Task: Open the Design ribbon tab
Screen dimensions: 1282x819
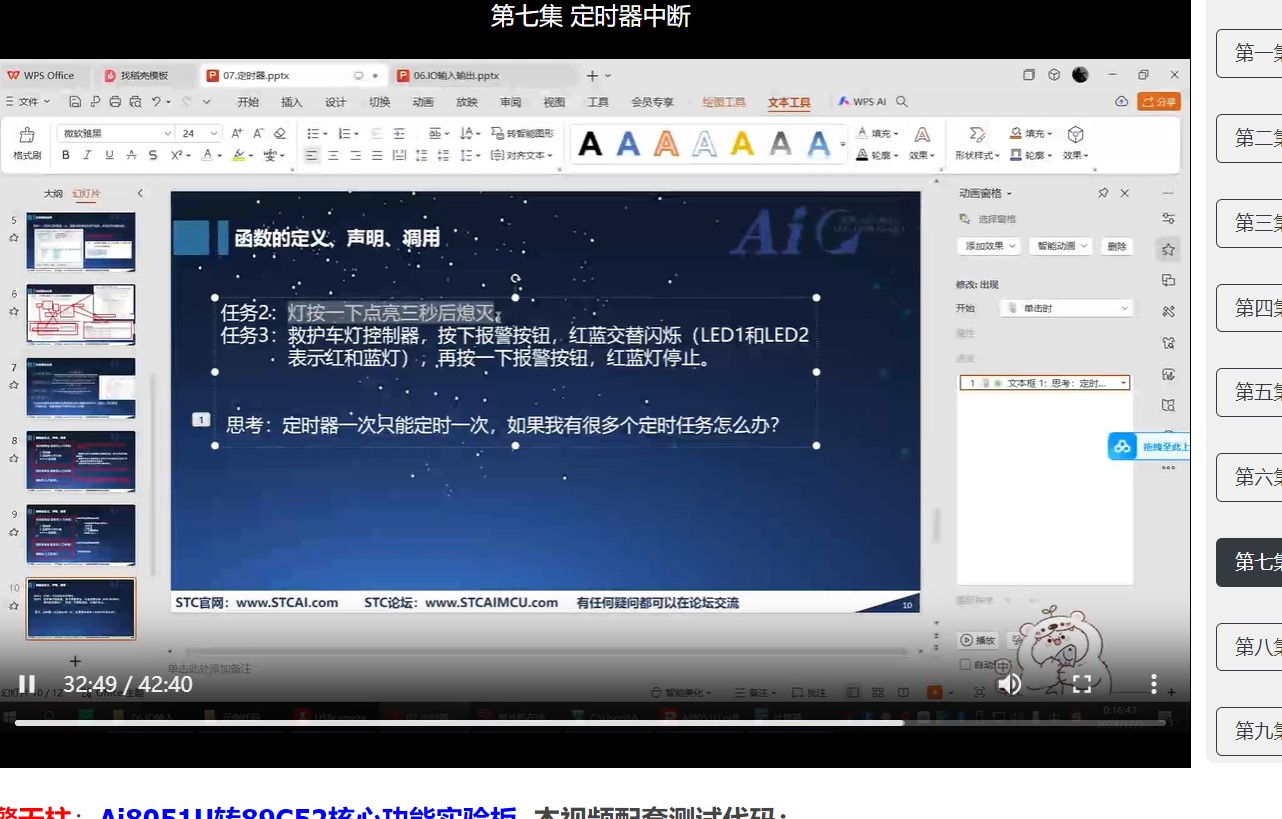Action: click(336, 102)
